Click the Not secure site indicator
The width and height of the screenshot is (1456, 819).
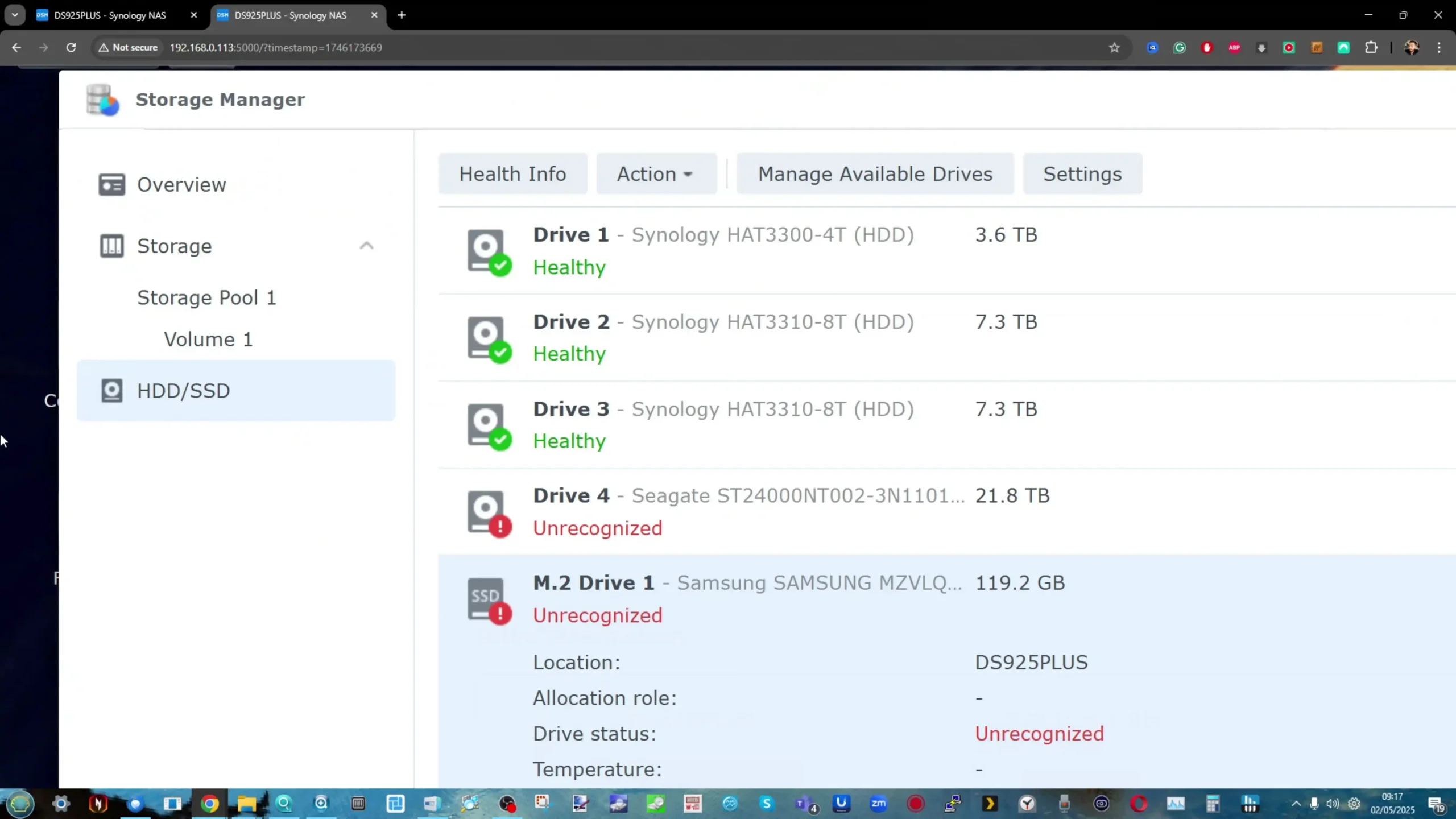coord(128,48)
